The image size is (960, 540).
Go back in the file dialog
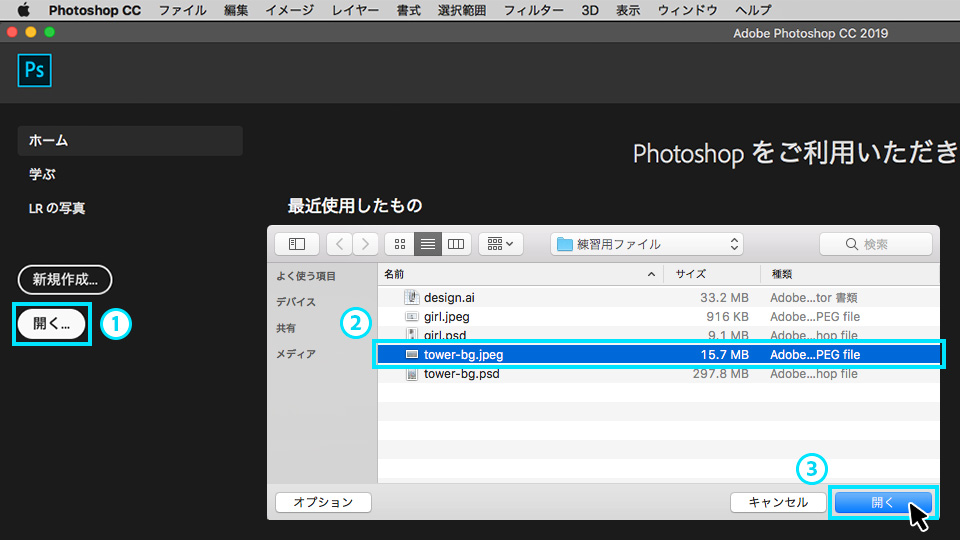coord(339,244)
